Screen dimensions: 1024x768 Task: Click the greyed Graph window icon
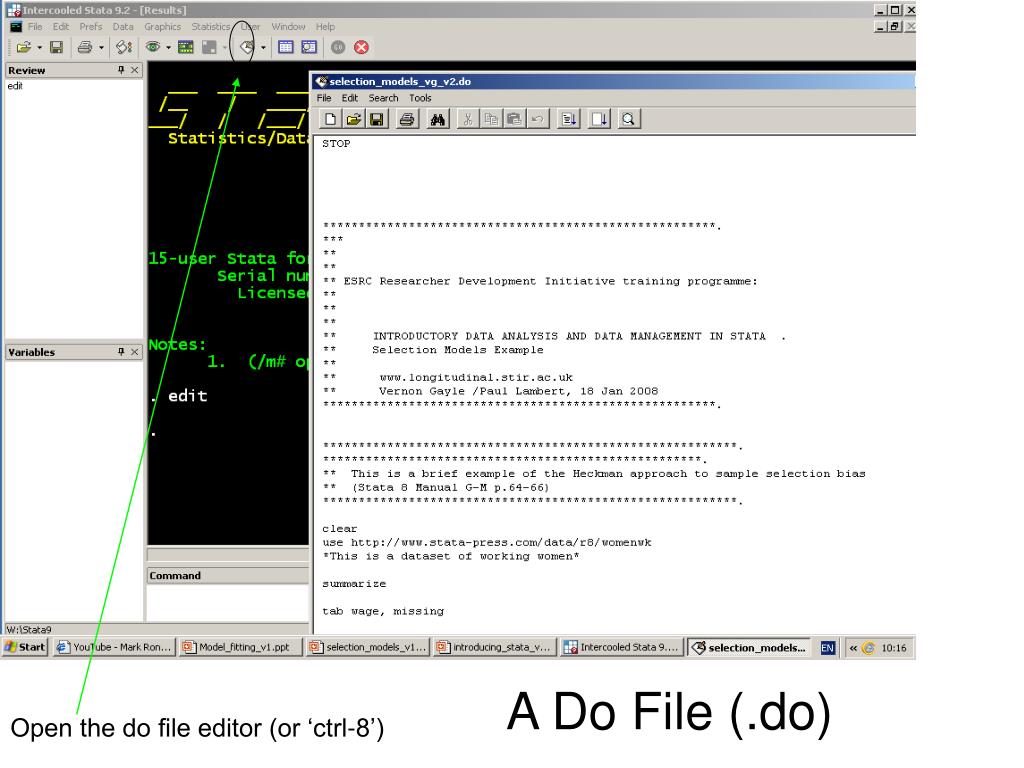pos(209,47)
